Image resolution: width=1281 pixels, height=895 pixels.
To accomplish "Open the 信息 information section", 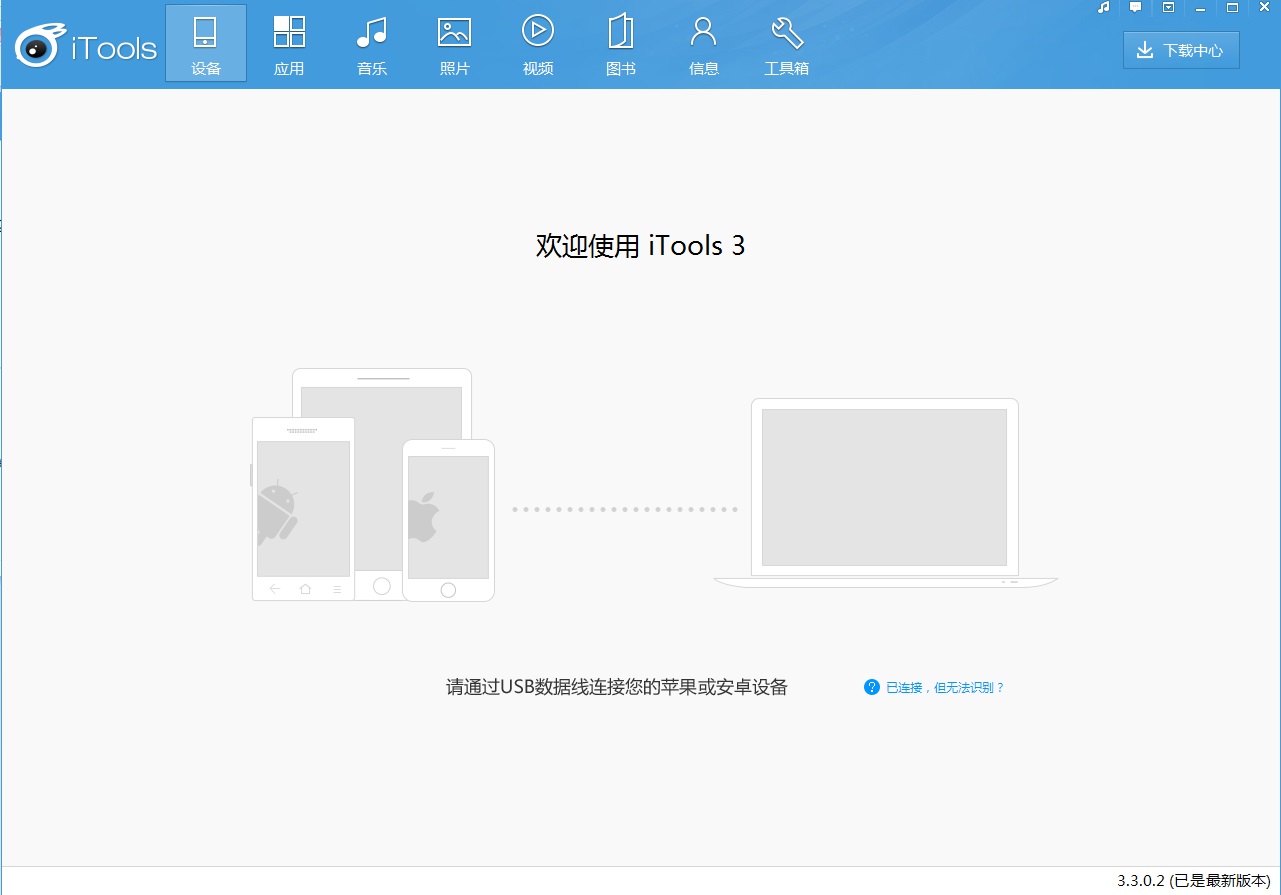I will click(x=704, y=44).
